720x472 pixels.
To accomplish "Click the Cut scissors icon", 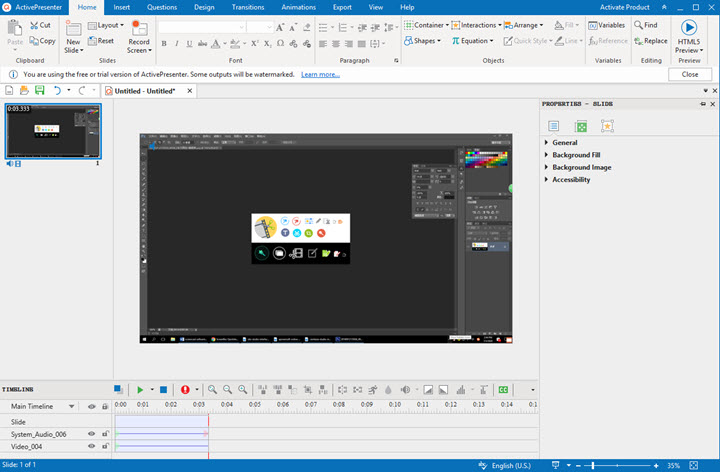I will (x=33, y=25).
